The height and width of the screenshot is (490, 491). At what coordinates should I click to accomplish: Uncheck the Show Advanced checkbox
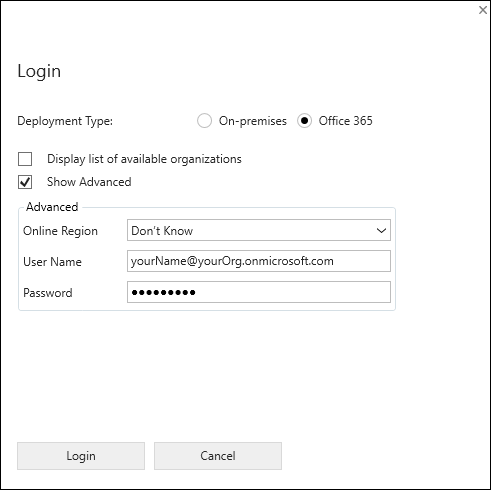[x=25, y=182]
